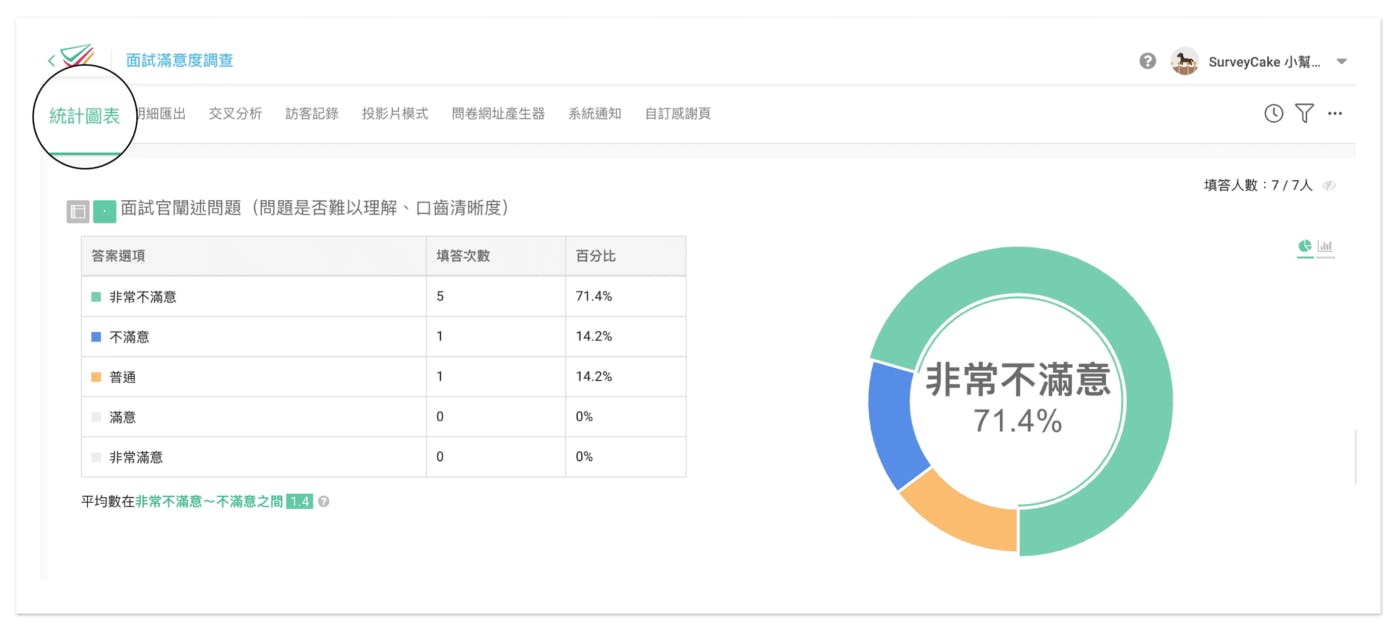1400x632 pixels.
Task: Click the gray table layout icon
Action: click(78, 211)
